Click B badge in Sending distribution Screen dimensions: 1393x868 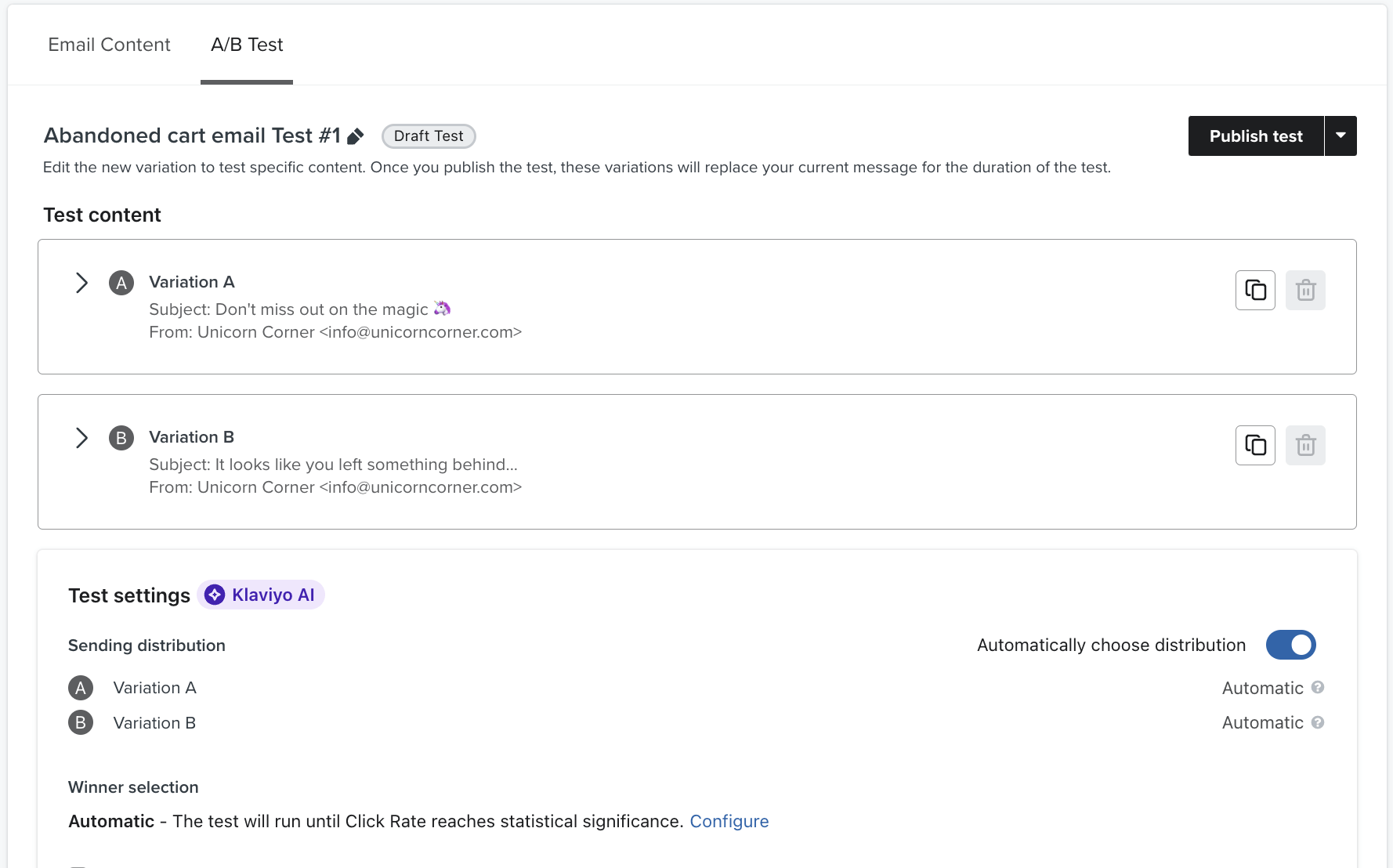81,722
